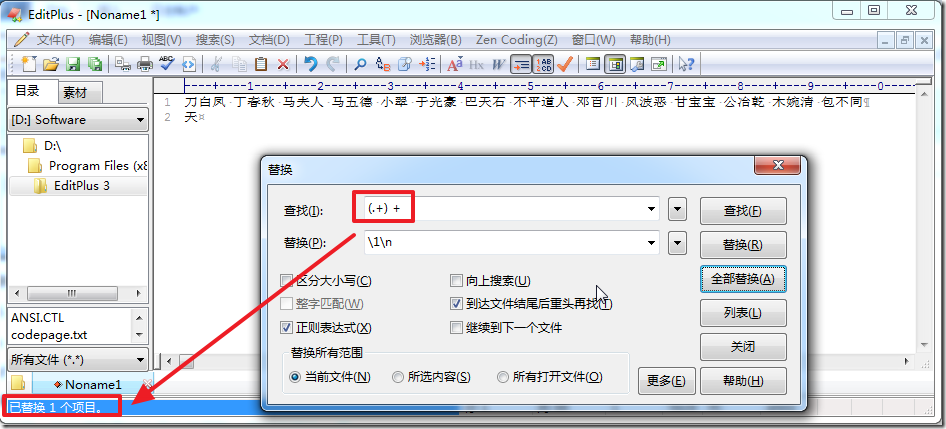This screenshot has width=946, height=429.
Task: Save file with the single floppy icon
Action: click(73, 64)
